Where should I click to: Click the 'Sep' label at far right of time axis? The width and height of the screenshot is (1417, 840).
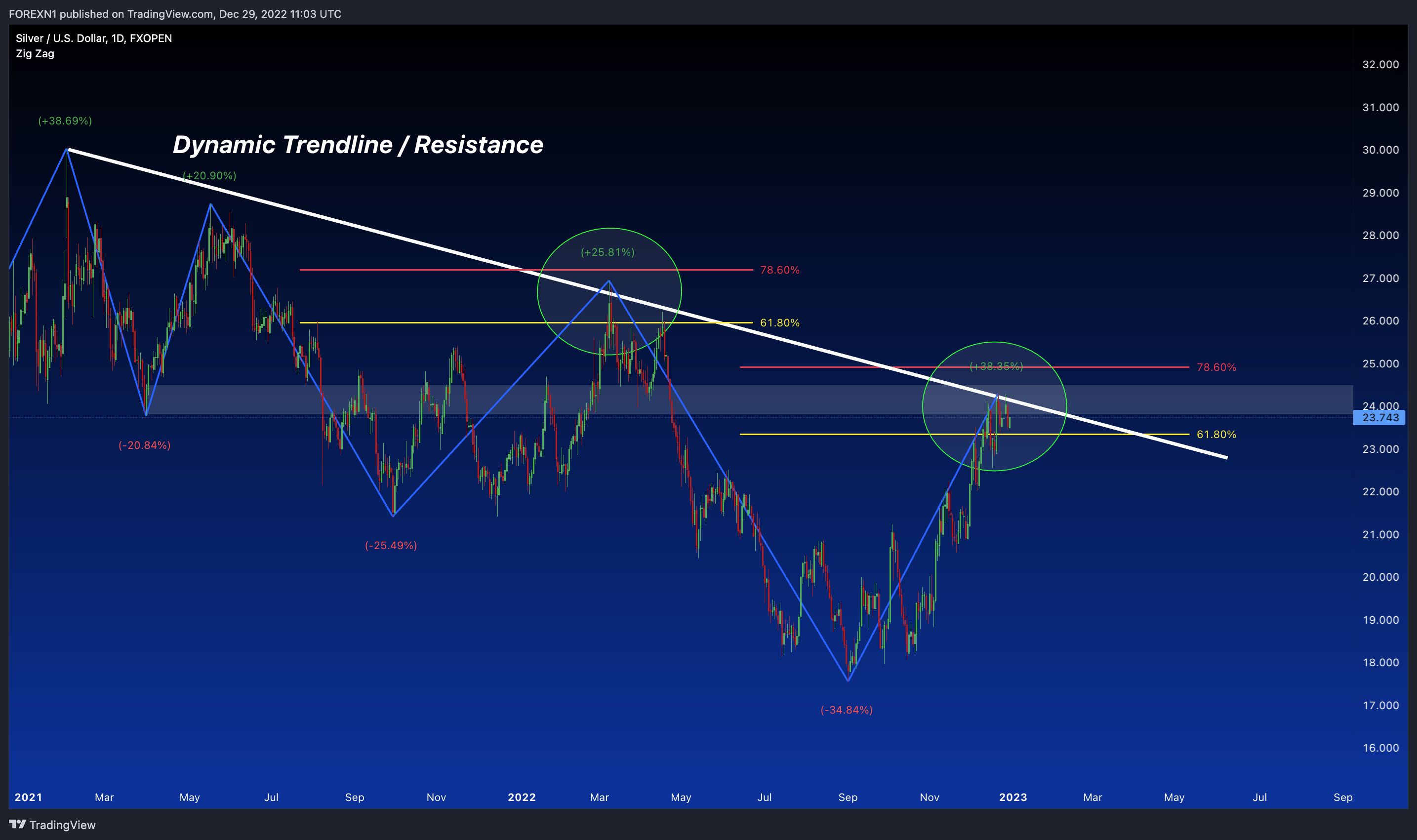pos(1343,797)
